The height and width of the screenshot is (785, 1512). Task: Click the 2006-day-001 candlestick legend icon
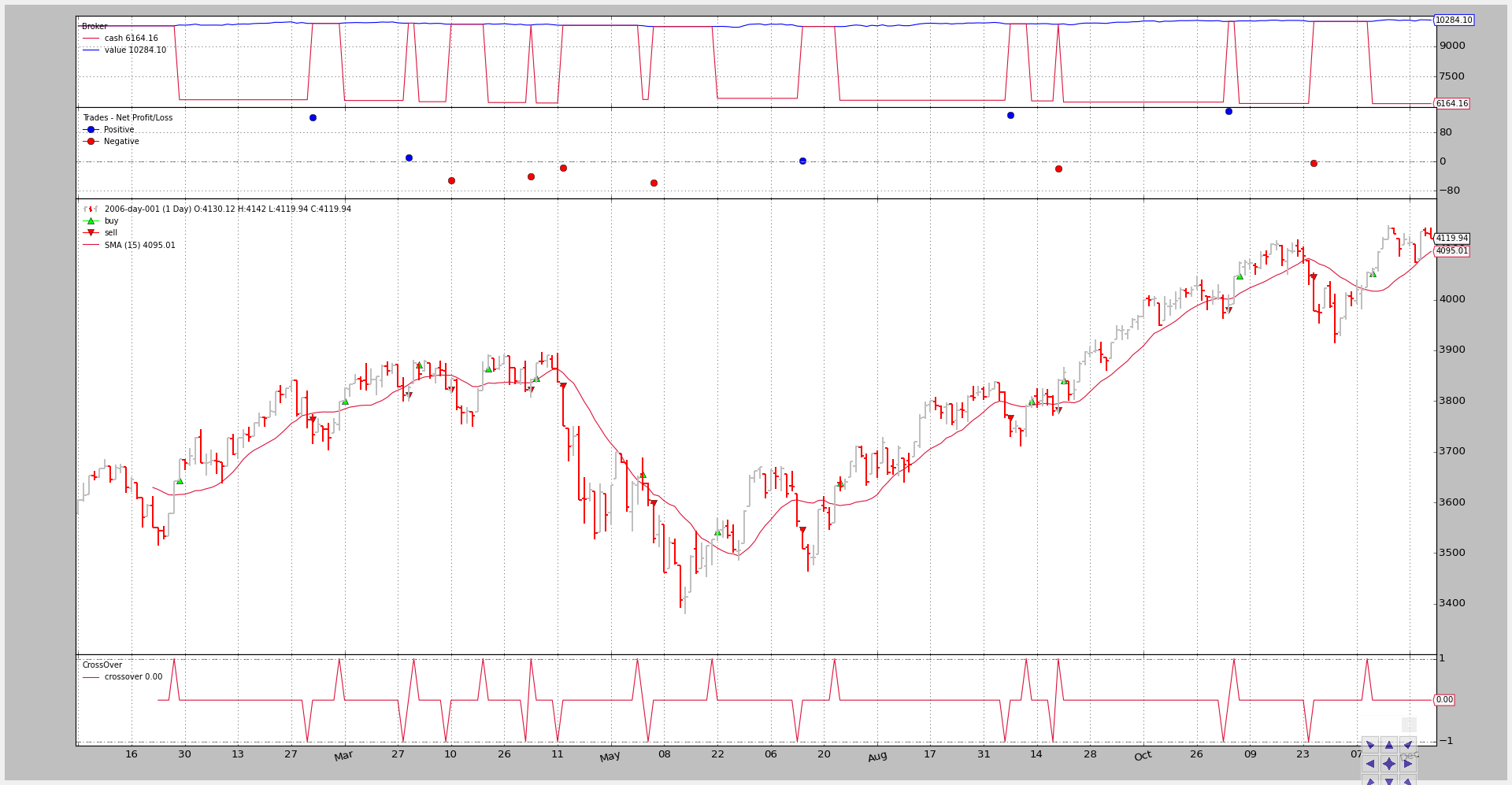click(x=91, y=209)
